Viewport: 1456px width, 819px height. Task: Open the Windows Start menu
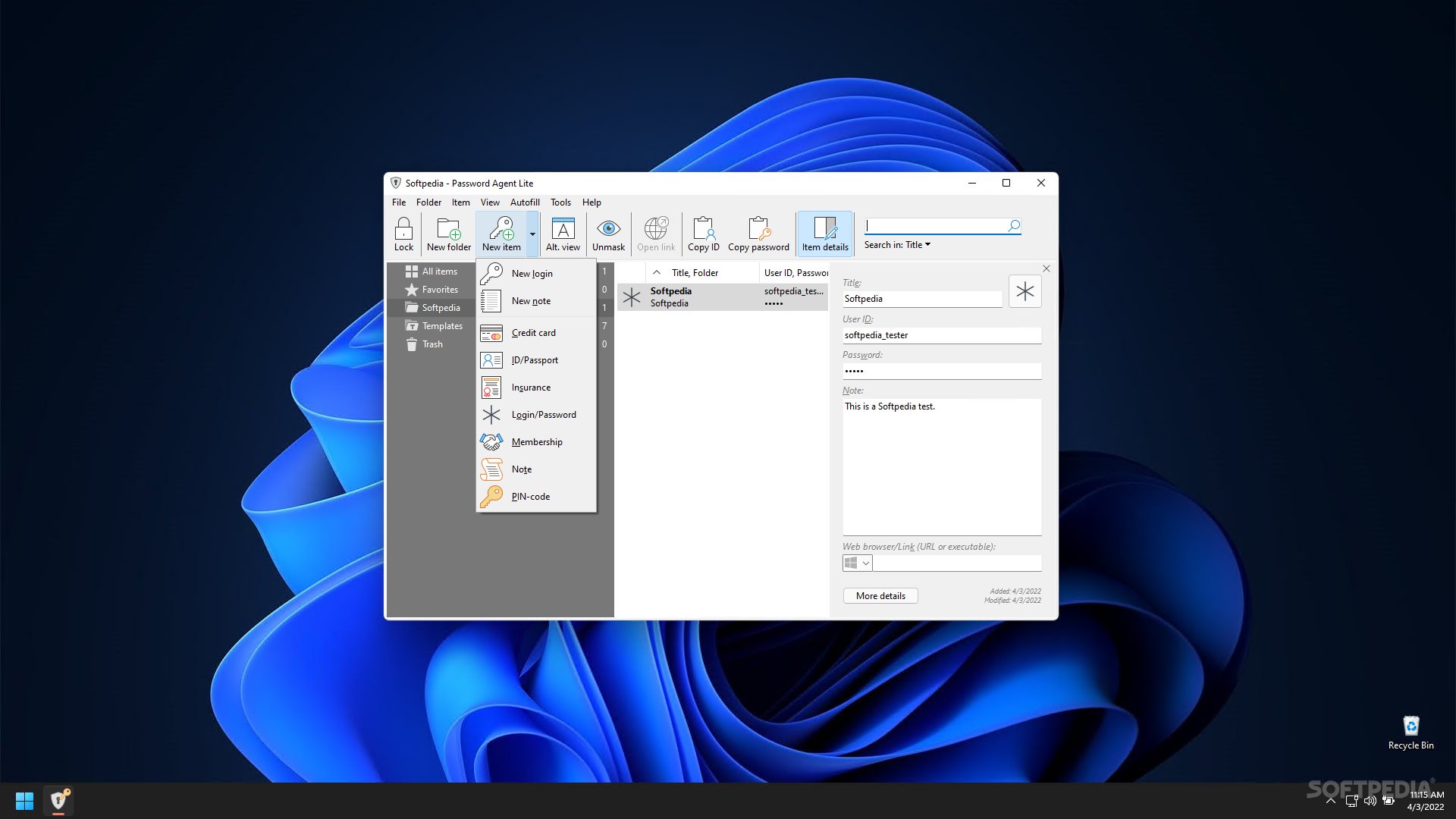click(24, 801)
